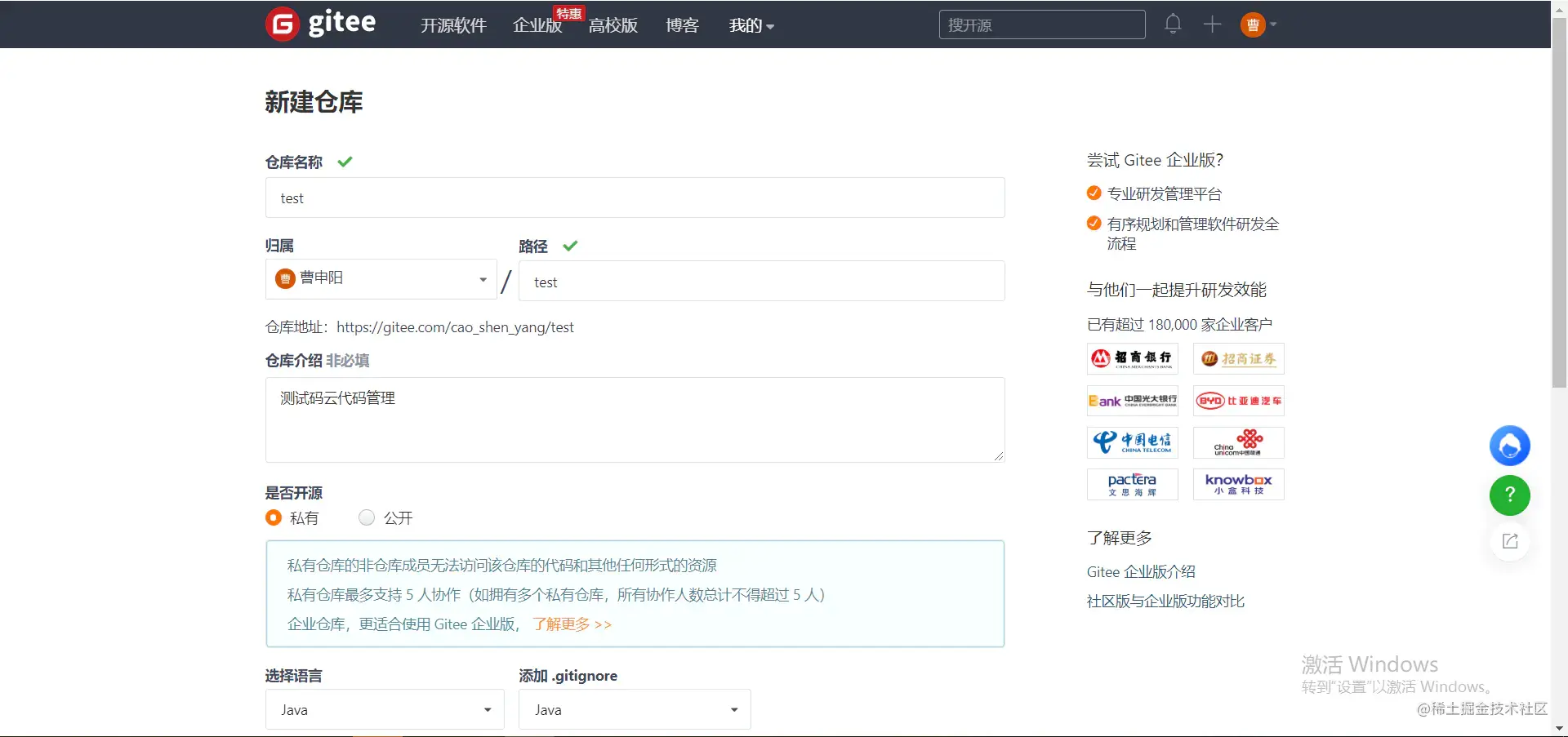Click the 尝试 Gitee 企业版? heading
1568x737 pixels.
coord(1155,160)
